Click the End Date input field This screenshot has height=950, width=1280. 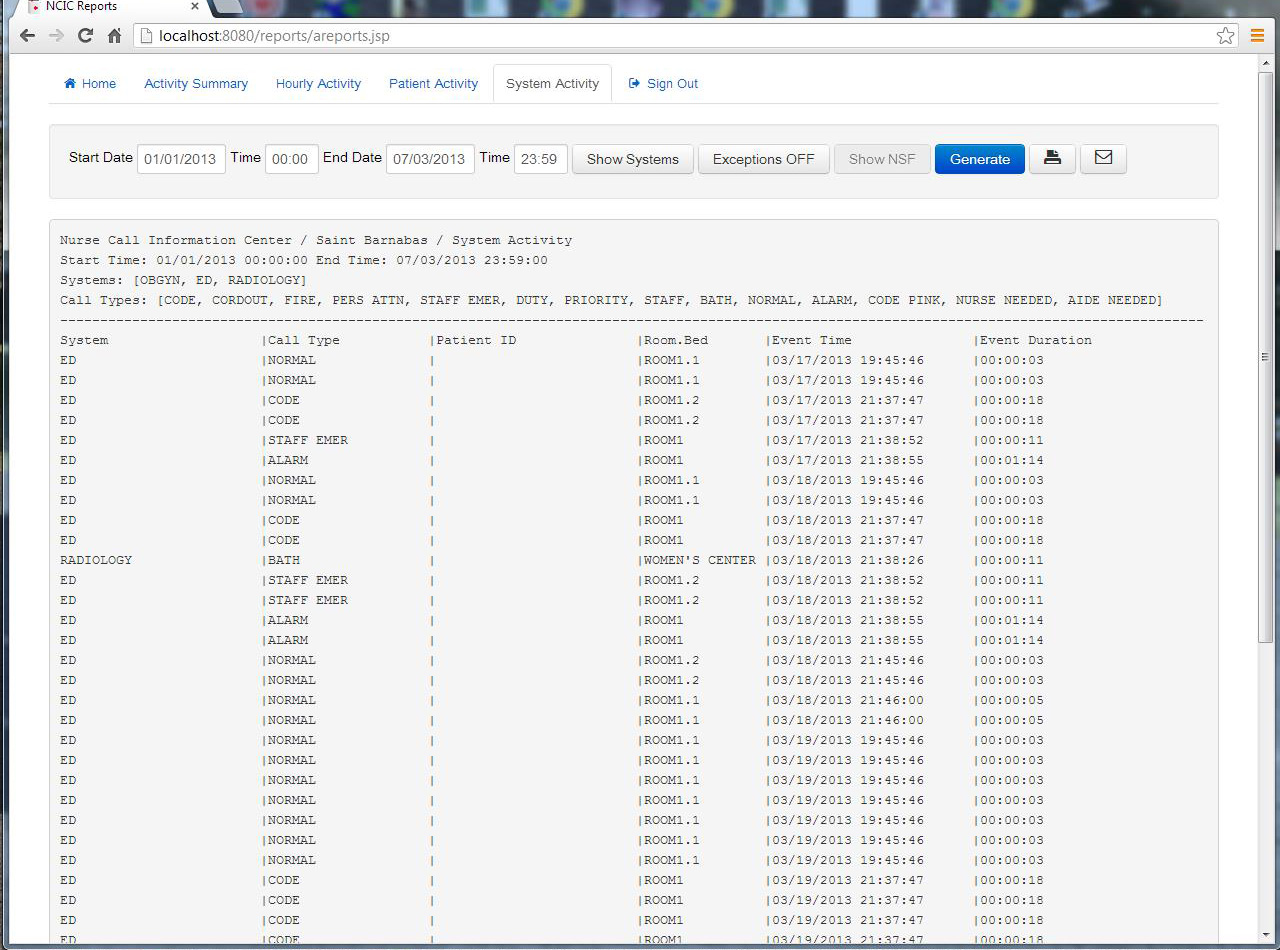pos(429,159)
